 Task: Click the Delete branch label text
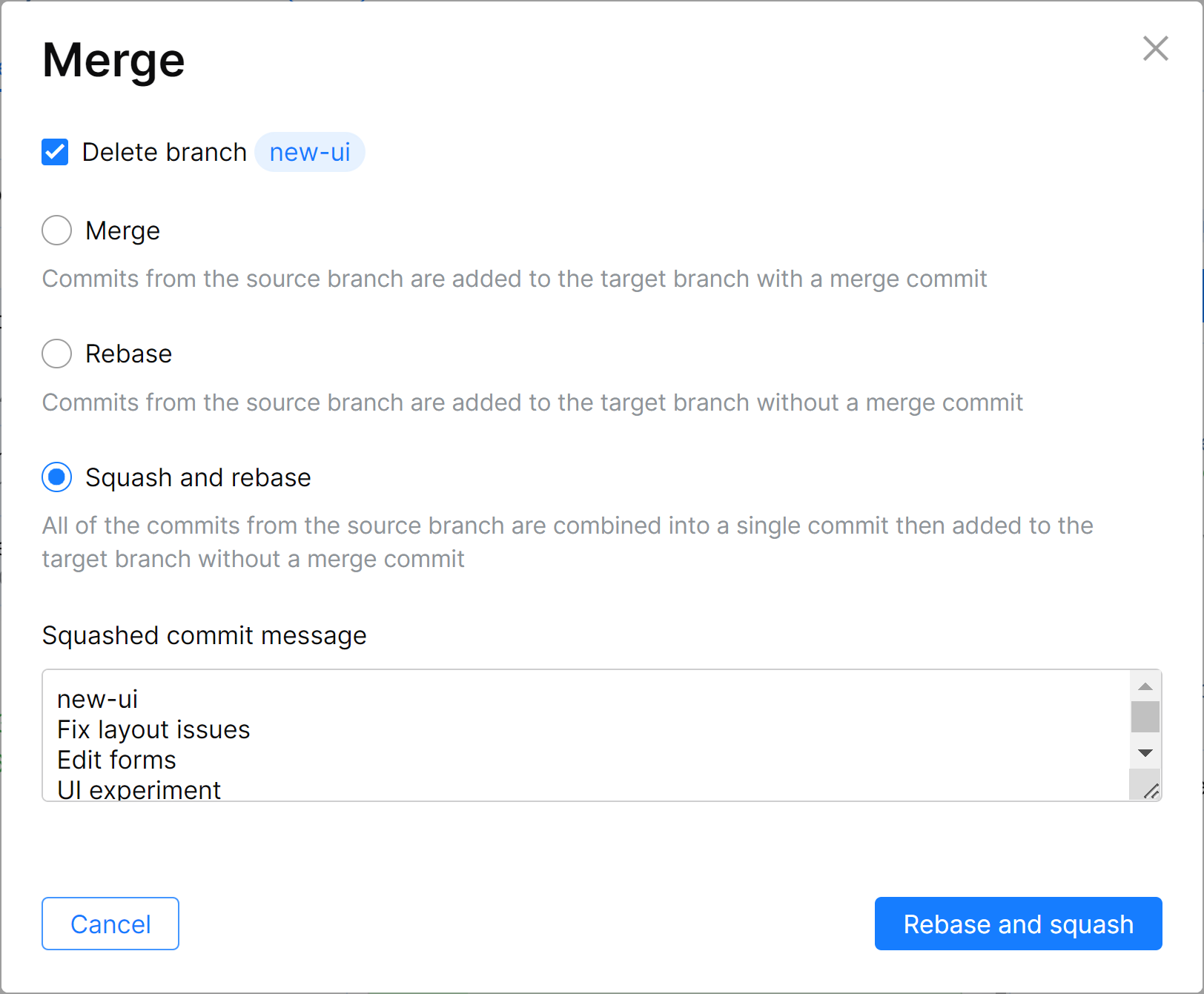click(164, 152)
